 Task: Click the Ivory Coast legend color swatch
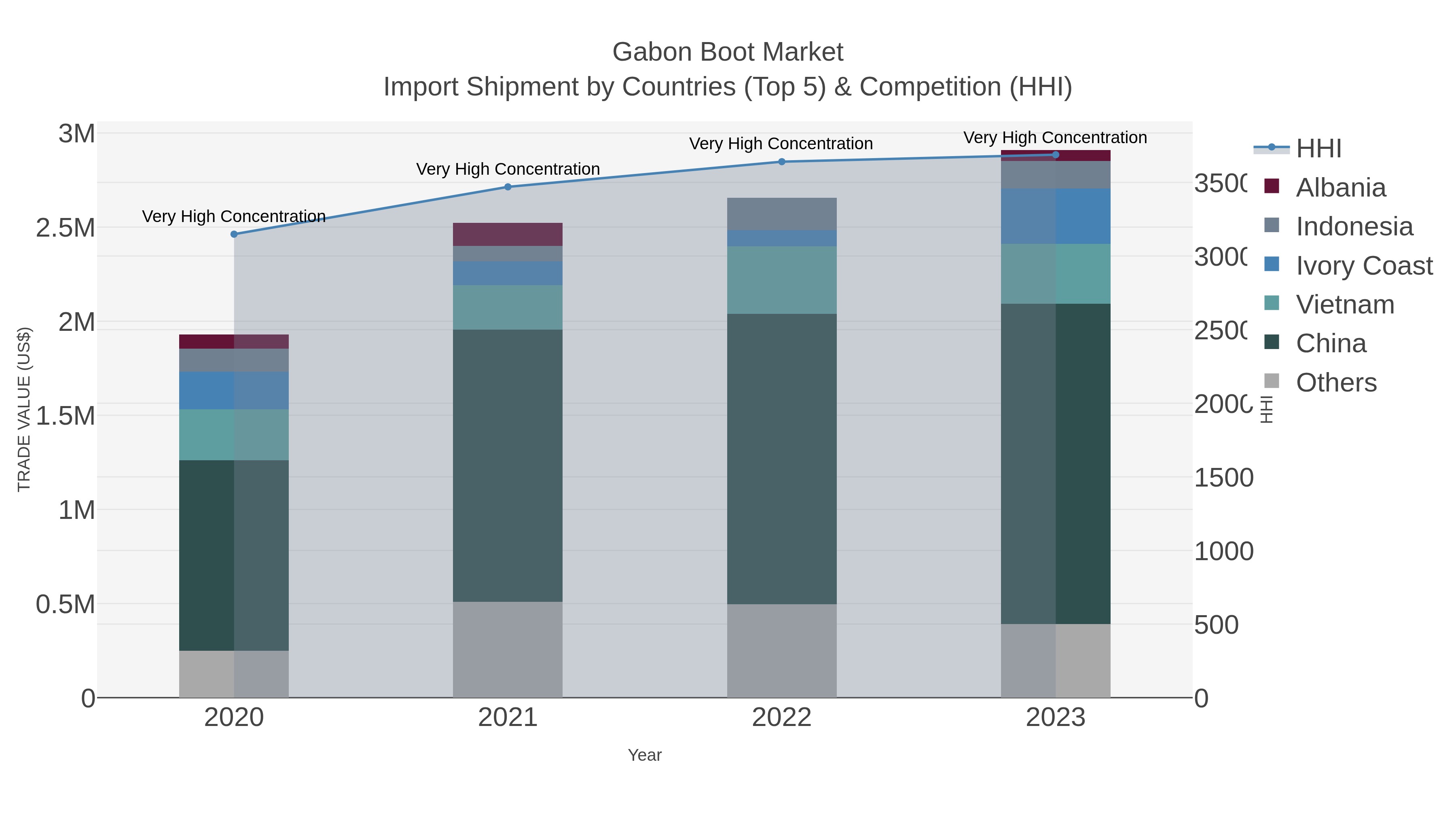(1271, 264)
